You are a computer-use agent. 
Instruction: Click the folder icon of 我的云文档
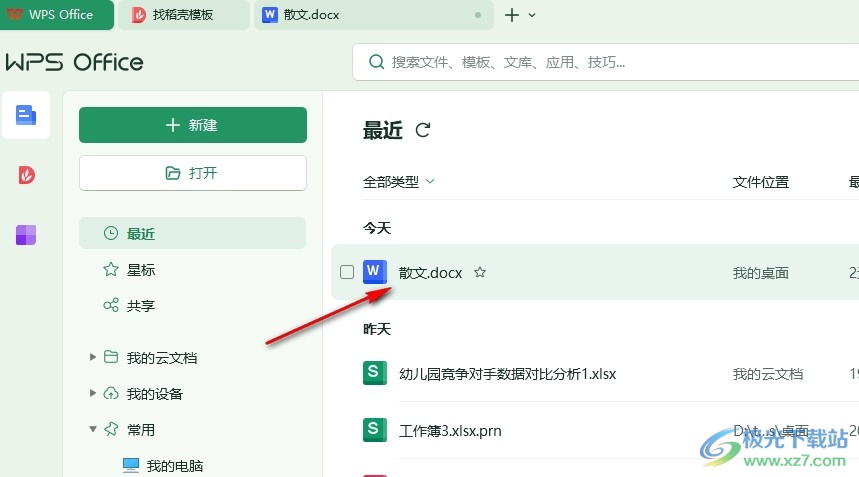[111, 357]
